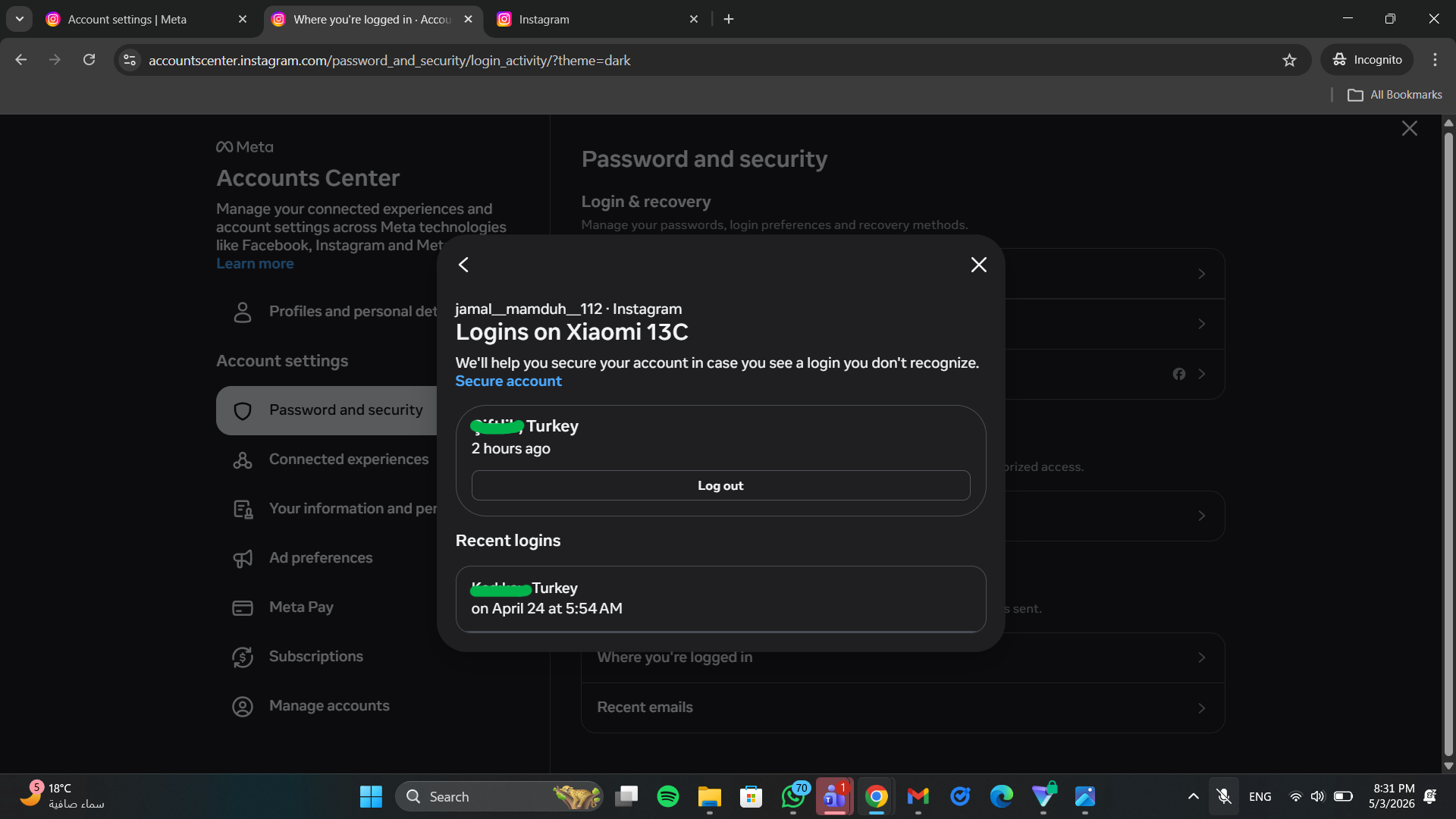
Task: Expand the Where you're logged in chevron
Action: [x=1201, y=657]
